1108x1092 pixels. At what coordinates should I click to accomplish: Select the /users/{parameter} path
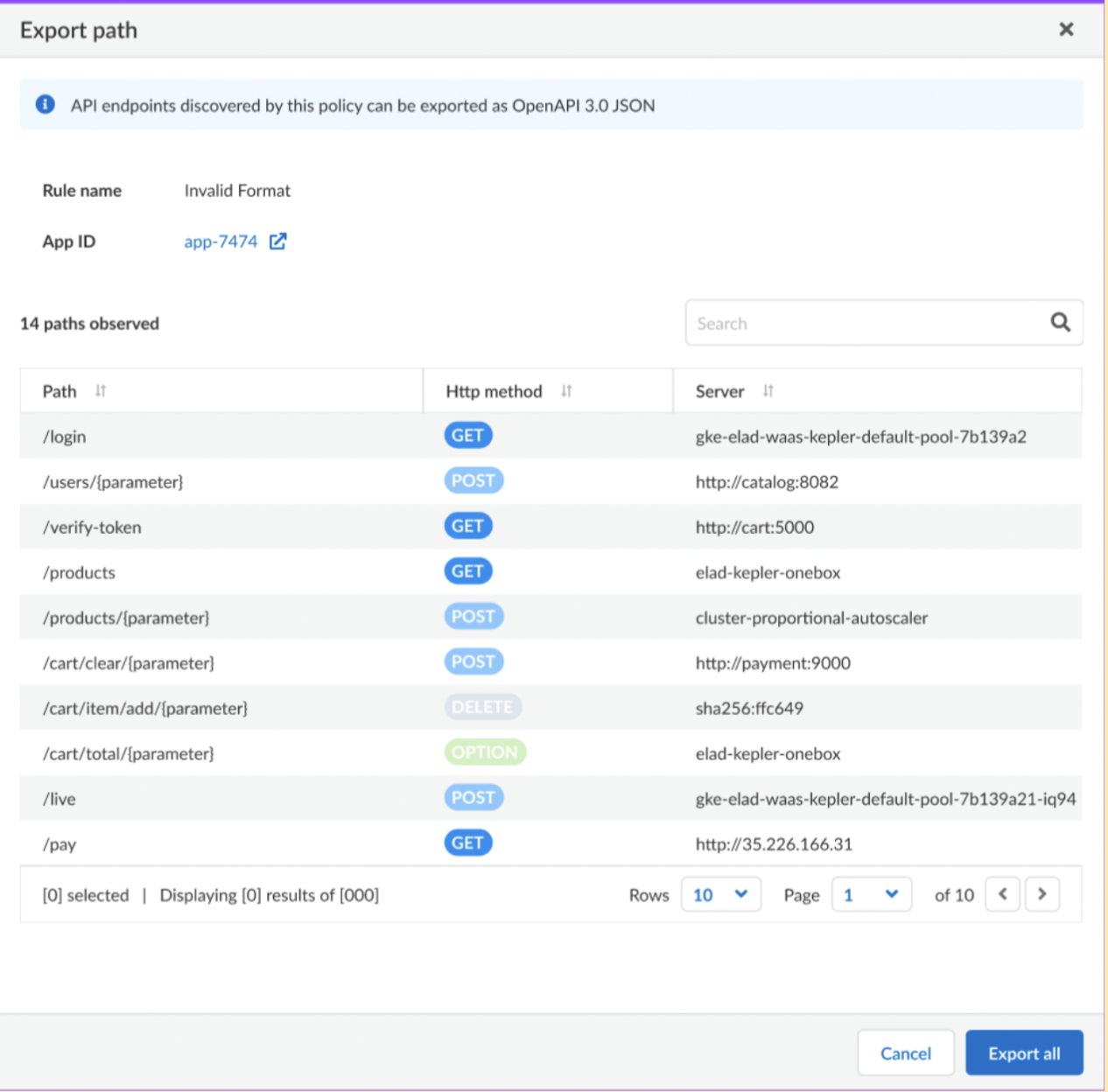click(x=113, y=482)
